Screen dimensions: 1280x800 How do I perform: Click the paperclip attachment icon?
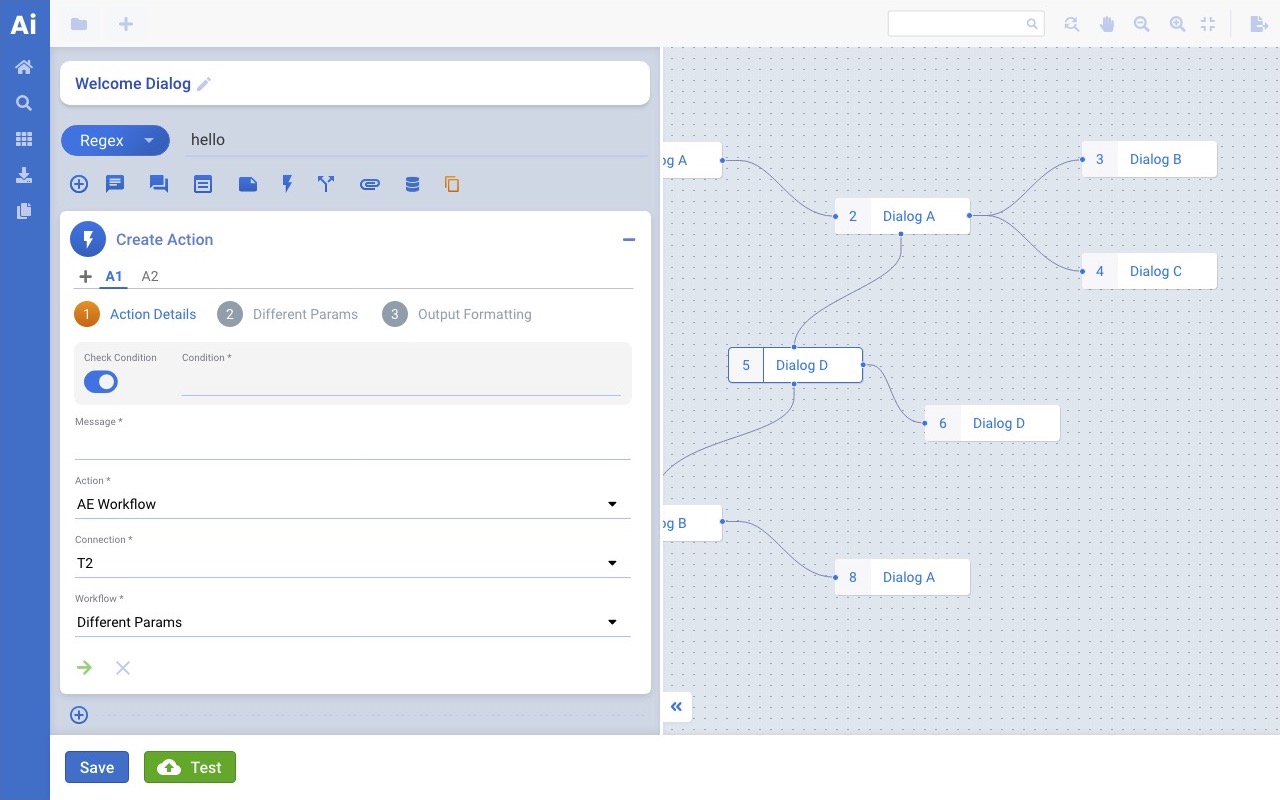(369, 184)
